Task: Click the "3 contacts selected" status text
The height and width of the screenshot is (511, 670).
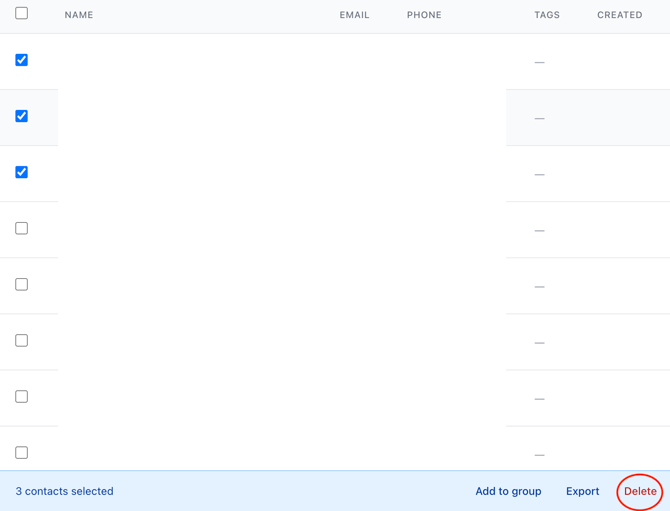Action: click(x=65, y=491)
